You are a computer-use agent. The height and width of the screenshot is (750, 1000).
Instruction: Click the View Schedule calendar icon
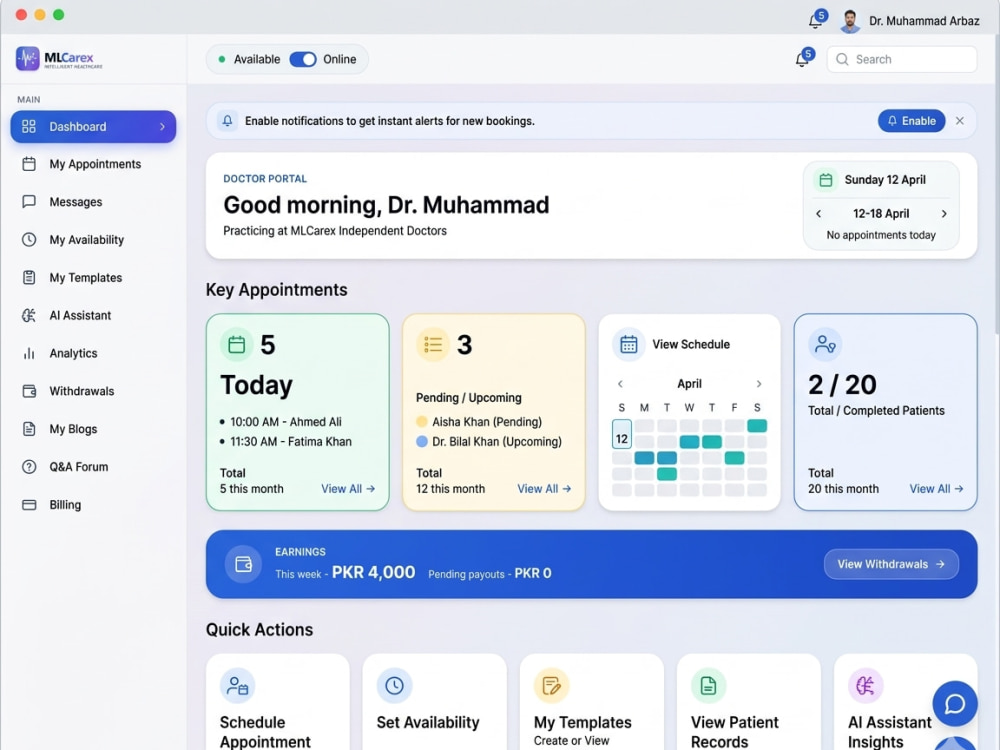pos(629,344)
